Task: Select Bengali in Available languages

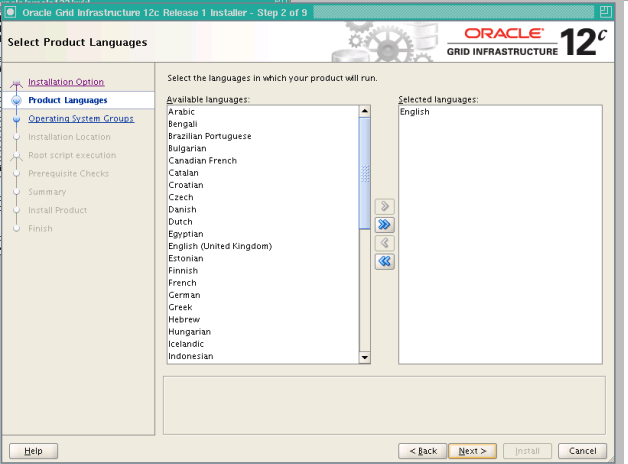Action: [263, 124]
